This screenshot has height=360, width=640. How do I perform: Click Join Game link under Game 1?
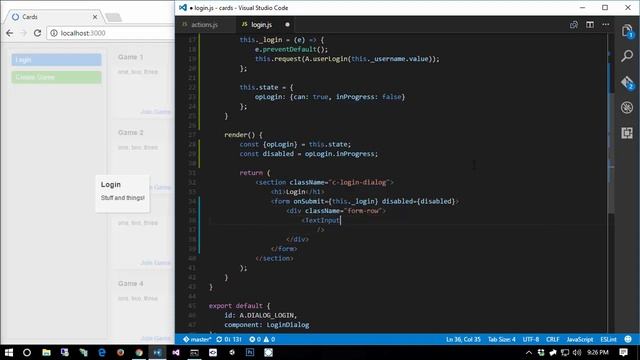tap(156, 111)
